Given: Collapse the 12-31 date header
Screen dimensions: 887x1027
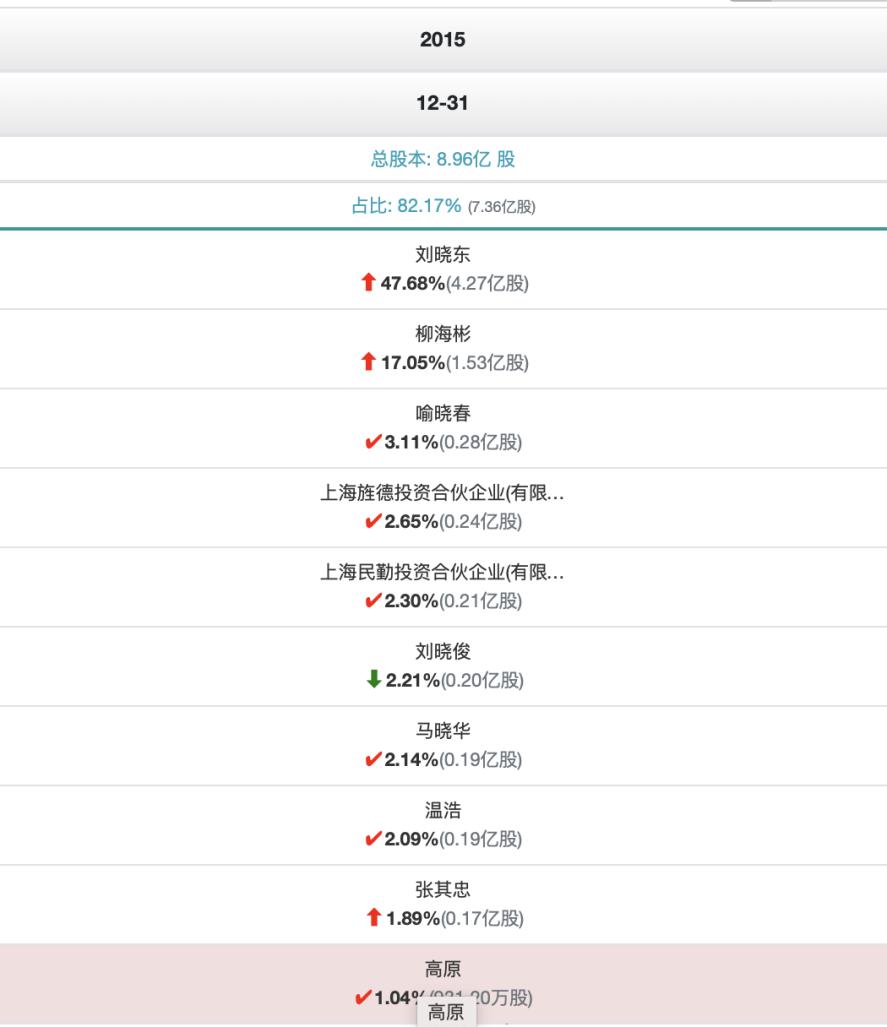Looking at the screenshot, I should click(x=443, y=103).
